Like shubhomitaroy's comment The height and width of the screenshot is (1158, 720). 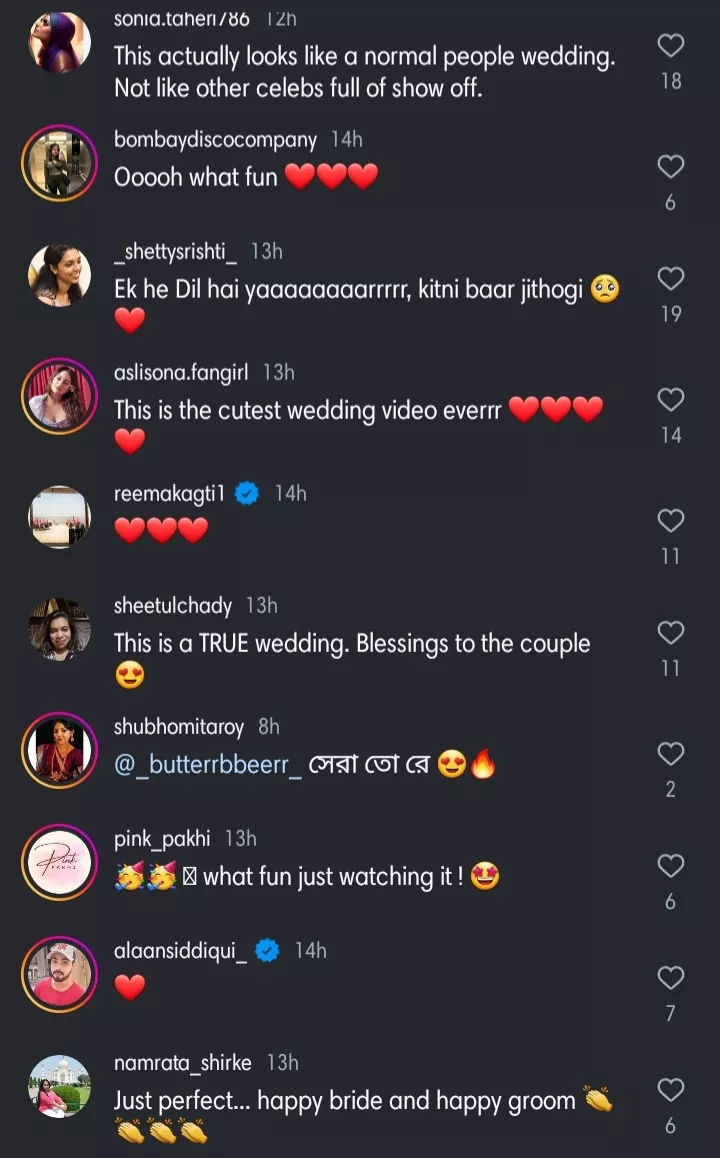point(671,754)
